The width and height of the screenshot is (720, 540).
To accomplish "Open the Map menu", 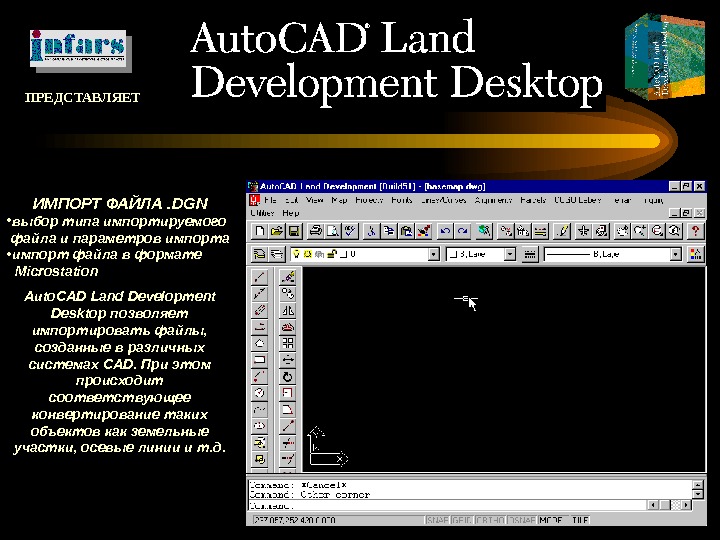I will (339, 200).
